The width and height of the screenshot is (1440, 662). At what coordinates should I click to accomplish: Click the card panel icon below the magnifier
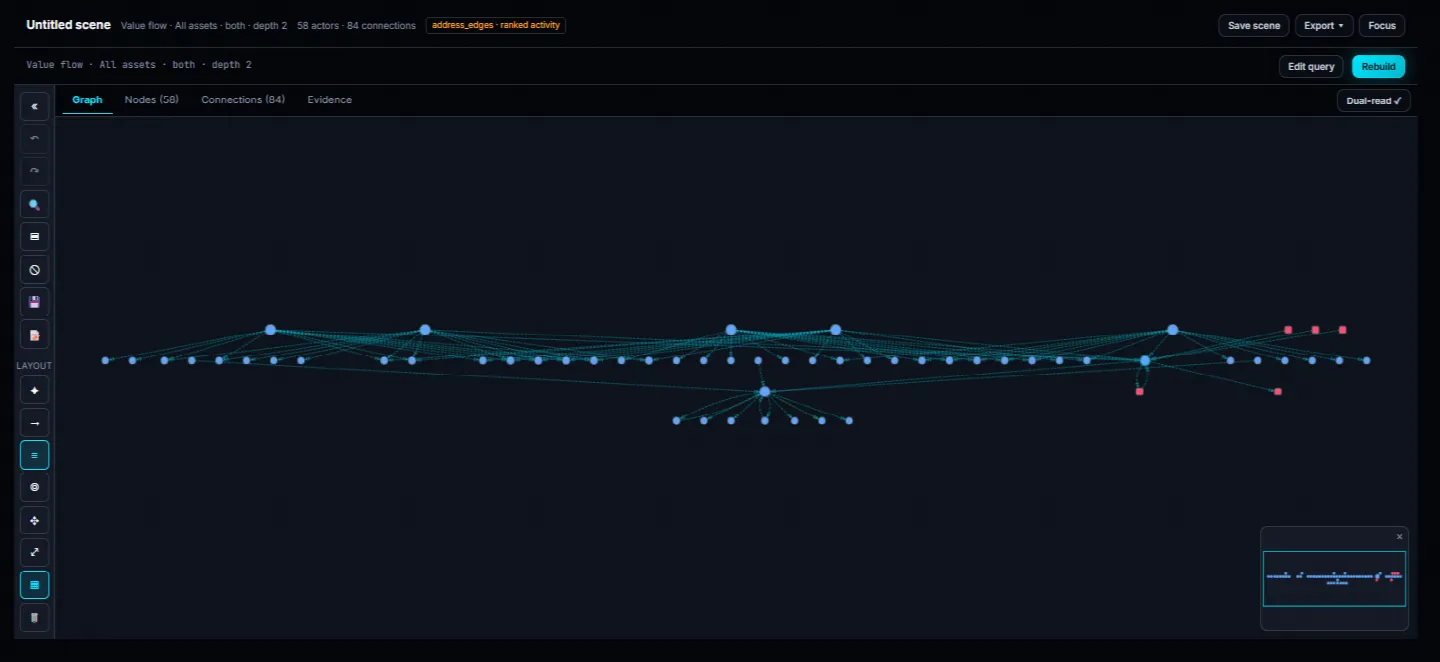pyautogui.click(x=34, y=237)
